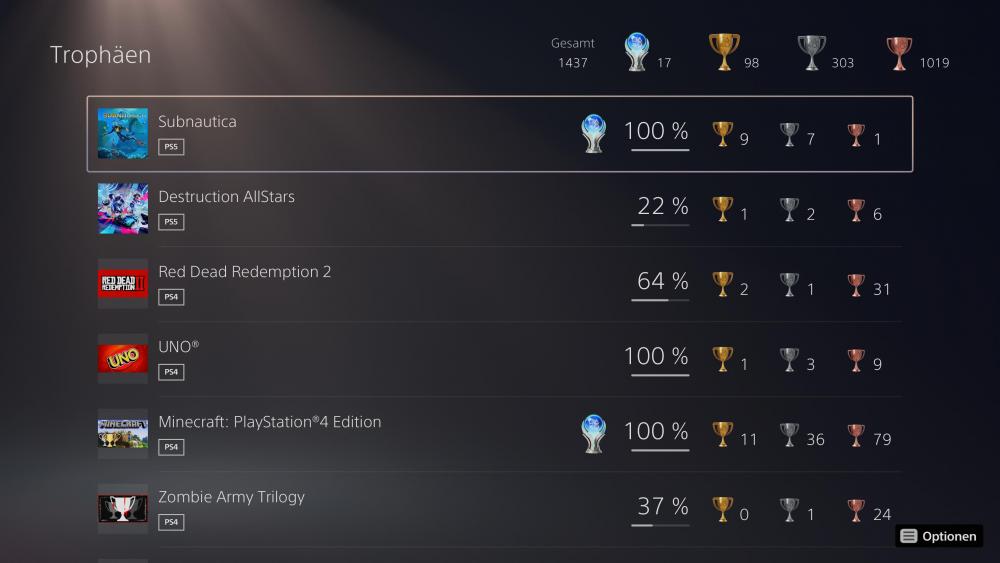This screenshot has height=563, width=1000.
Task: Click the Zombie Army Trilogy cover thumbnail
Action: (123, 509)
